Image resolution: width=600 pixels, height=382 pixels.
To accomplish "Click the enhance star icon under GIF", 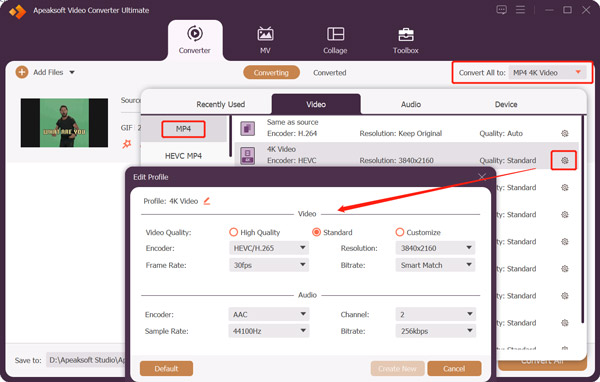I will pyautogui.click(x=127, y=144).
